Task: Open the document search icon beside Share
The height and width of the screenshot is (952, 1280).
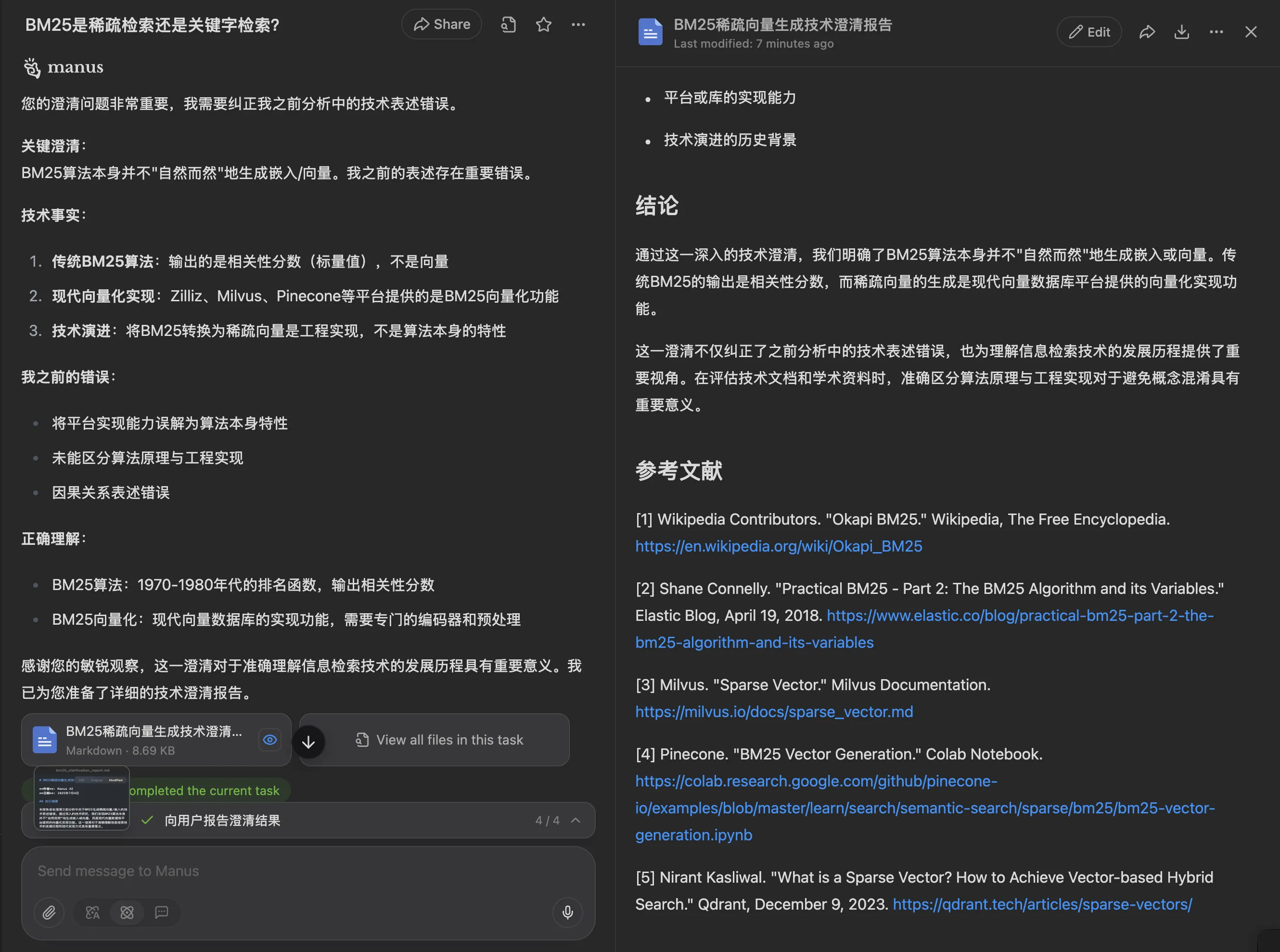Action: coord(508,24)
